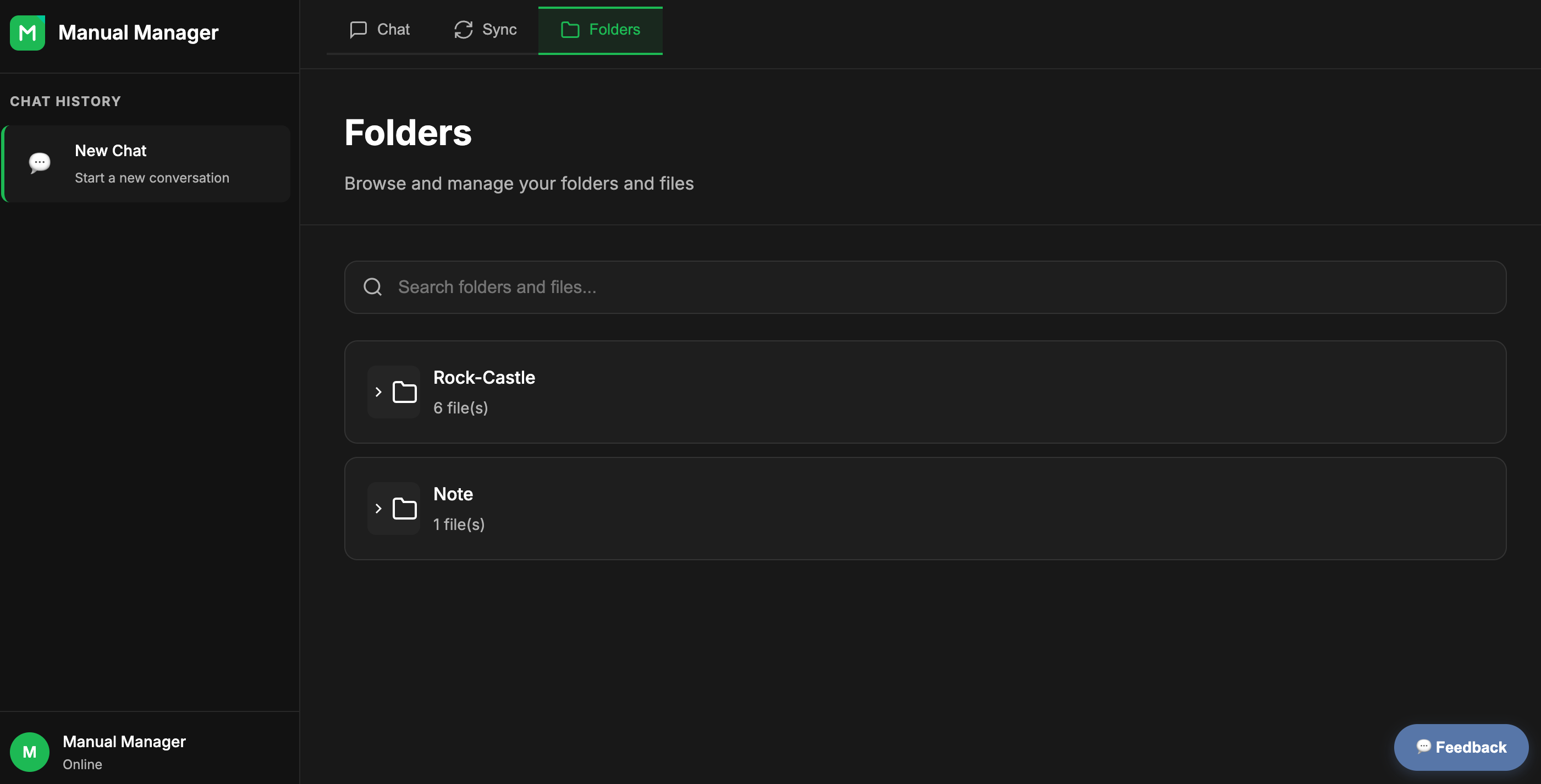
Task: Click the Folders tab folder icon
Action: [570, 29]
